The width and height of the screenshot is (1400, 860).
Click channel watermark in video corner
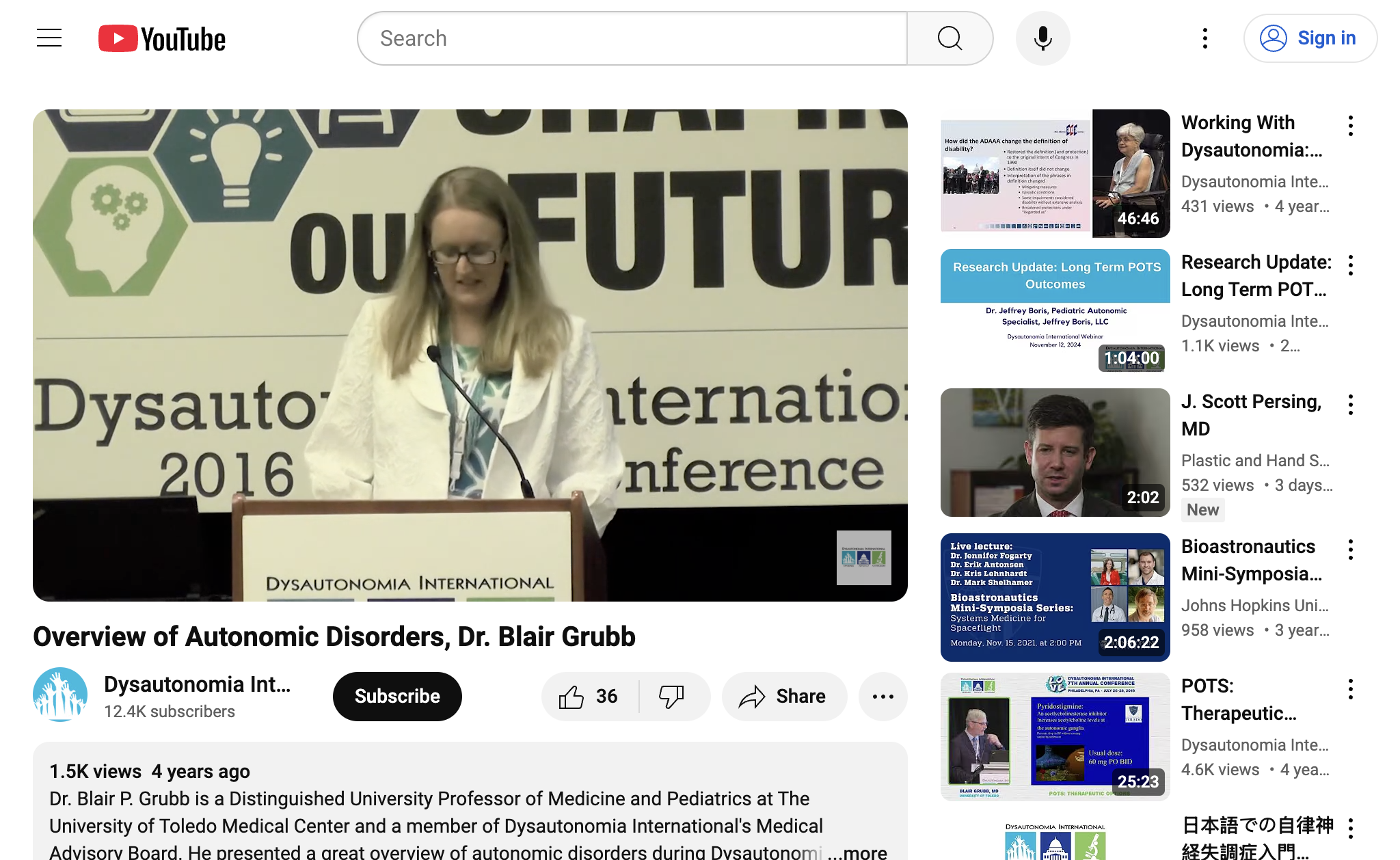click(864, 558)
